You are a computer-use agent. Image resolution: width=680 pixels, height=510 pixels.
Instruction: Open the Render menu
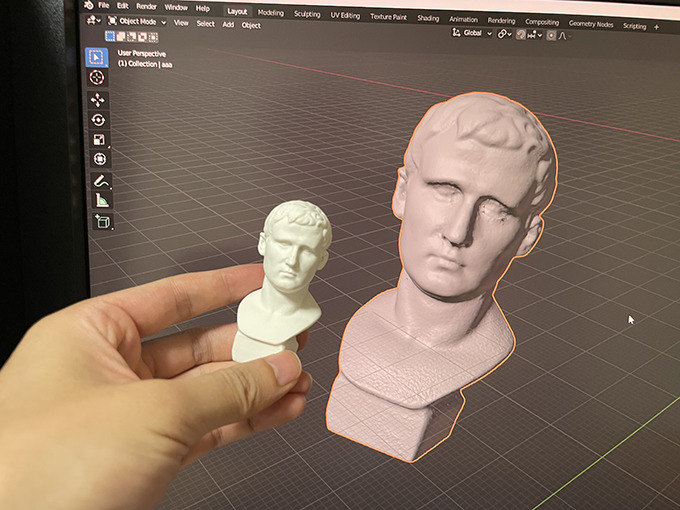147,7
